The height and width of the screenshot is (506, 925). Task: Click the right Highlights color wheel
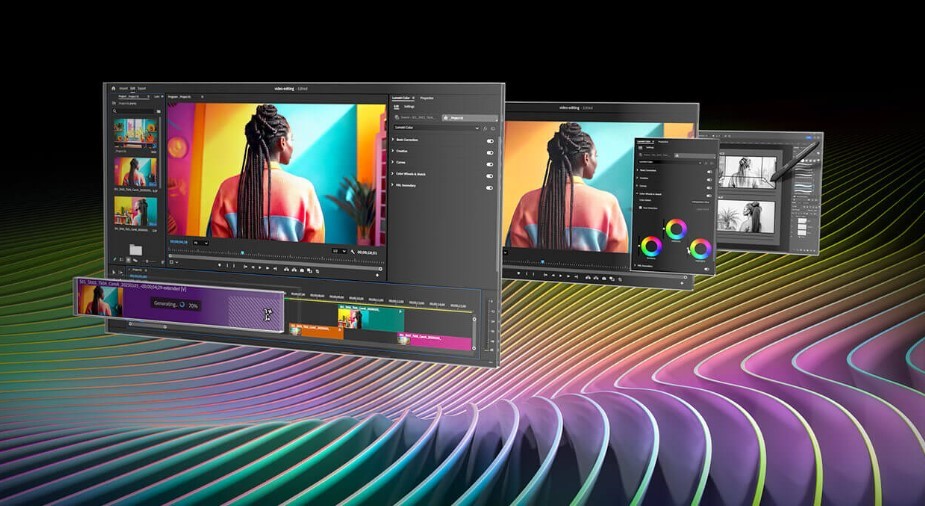click(700, 248)
